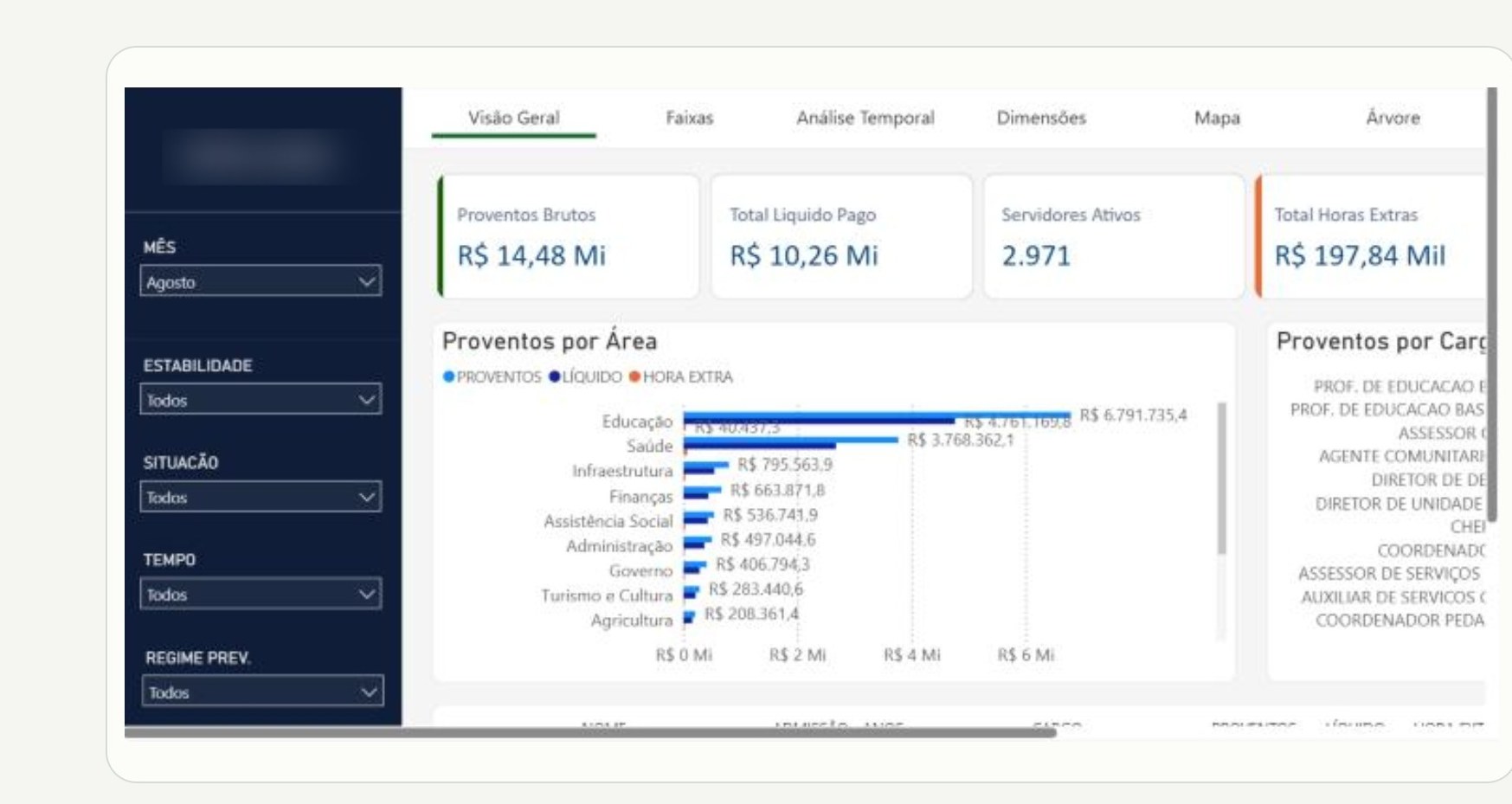Open the Análise Temporal tab
The height and width of the screenshot is (804, 1512).
tap(865, 118)
